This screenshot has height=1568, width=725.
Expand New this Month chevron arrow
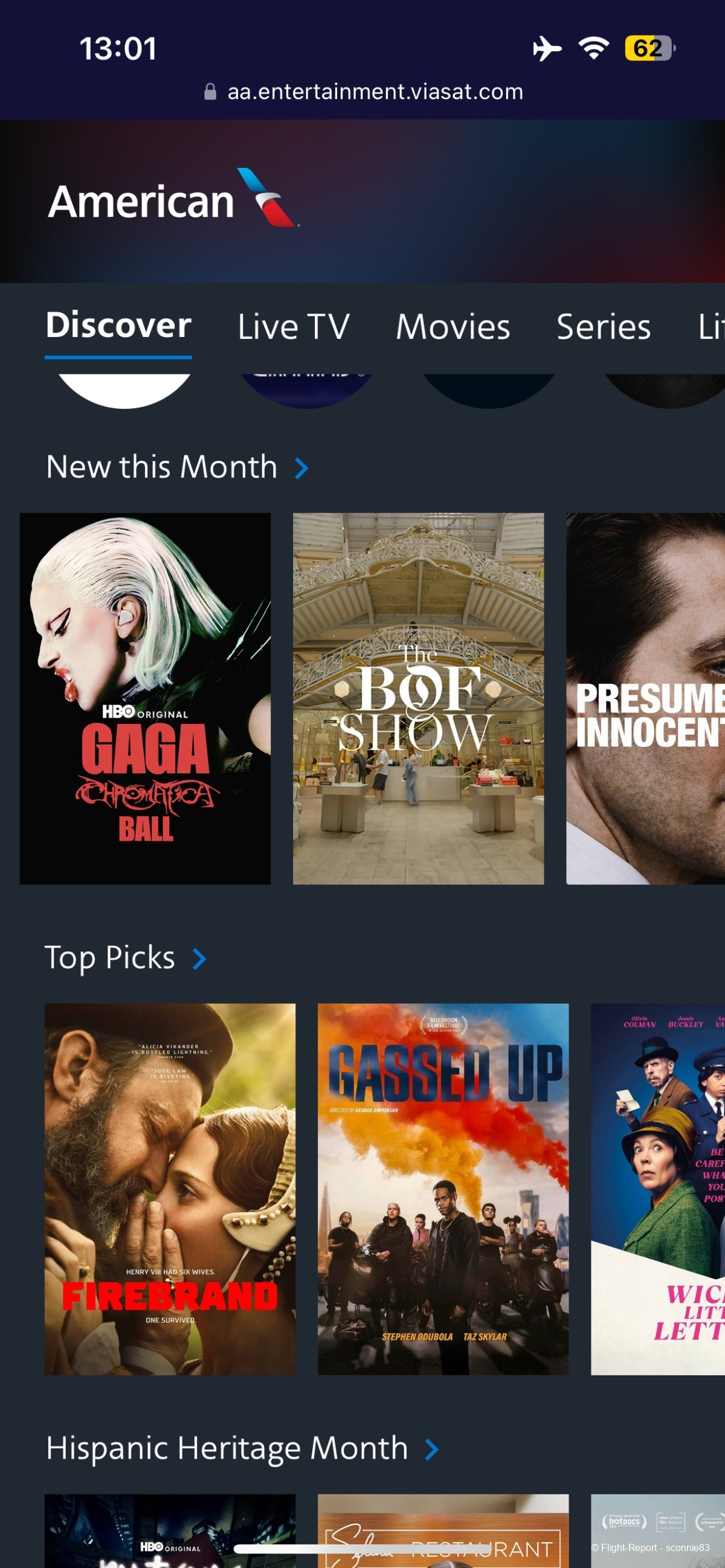301,468
